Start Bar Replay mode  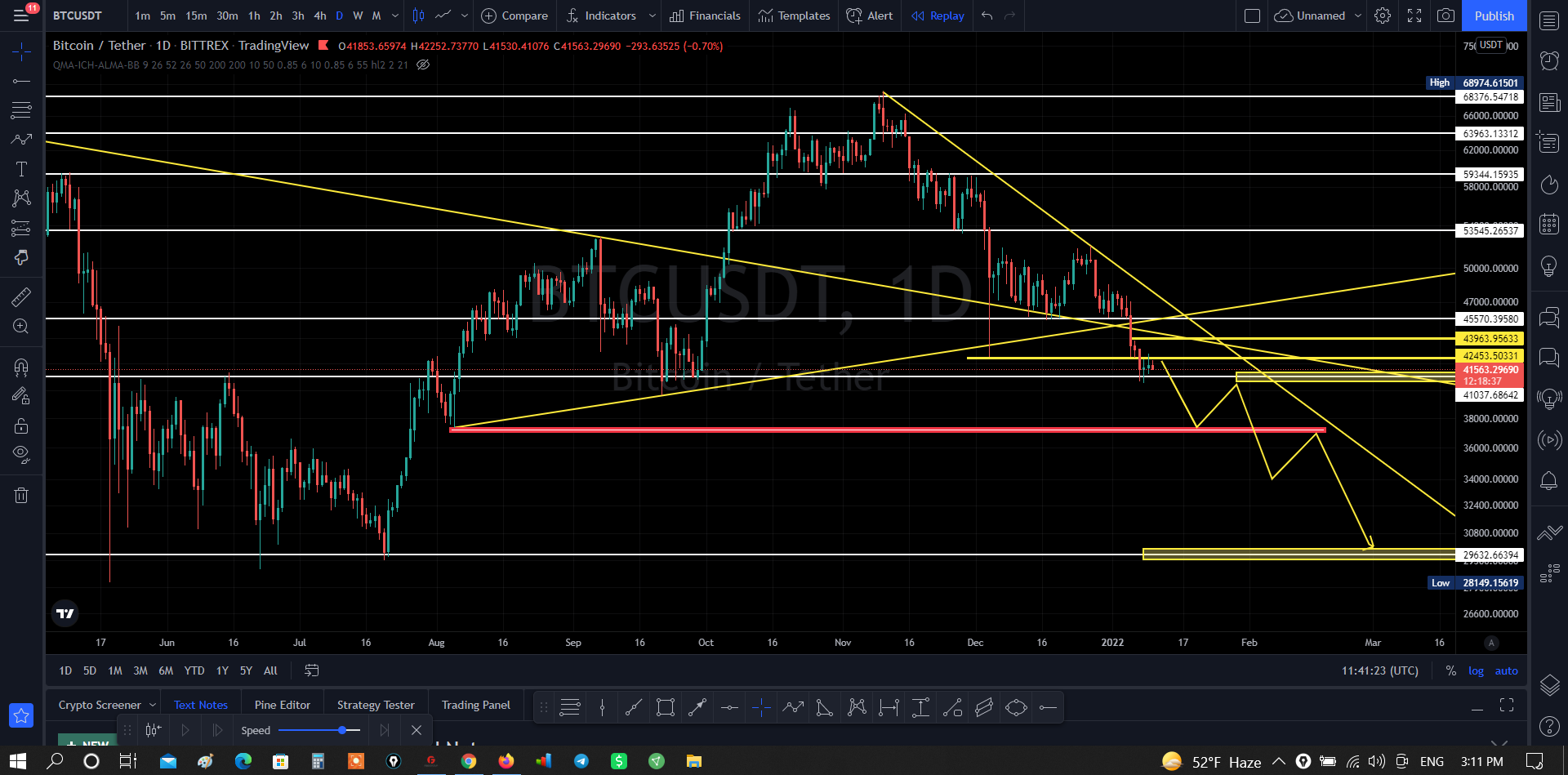pyautogui.click(x=938, y=16)
